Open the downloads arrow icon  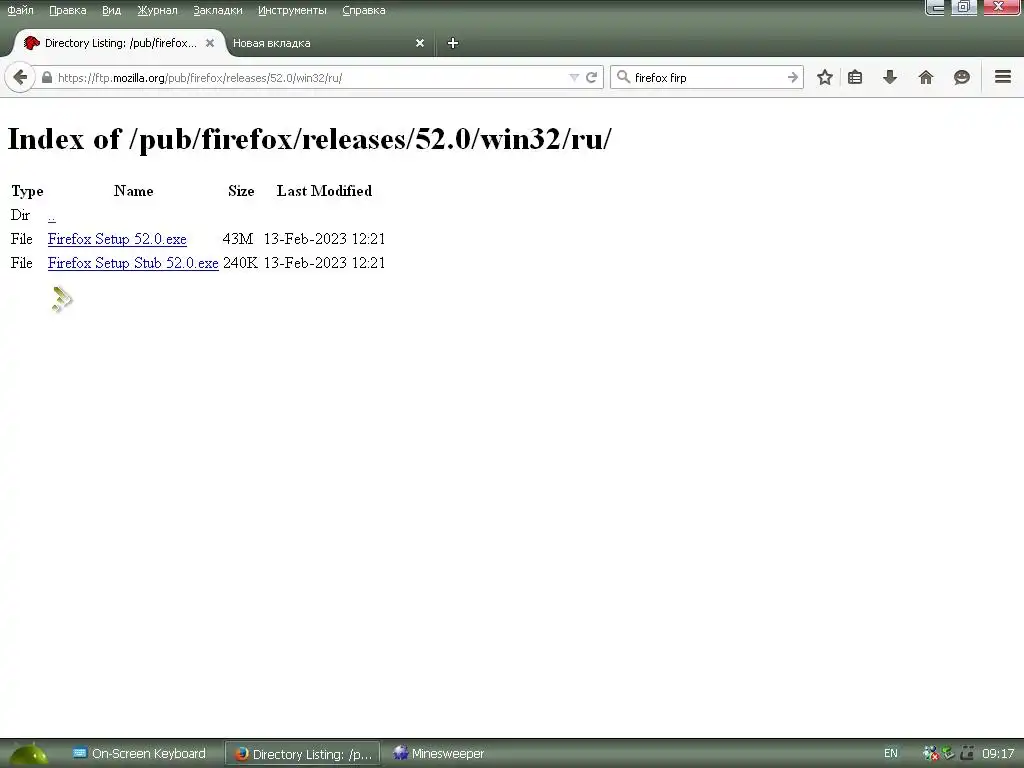[889, 78]
